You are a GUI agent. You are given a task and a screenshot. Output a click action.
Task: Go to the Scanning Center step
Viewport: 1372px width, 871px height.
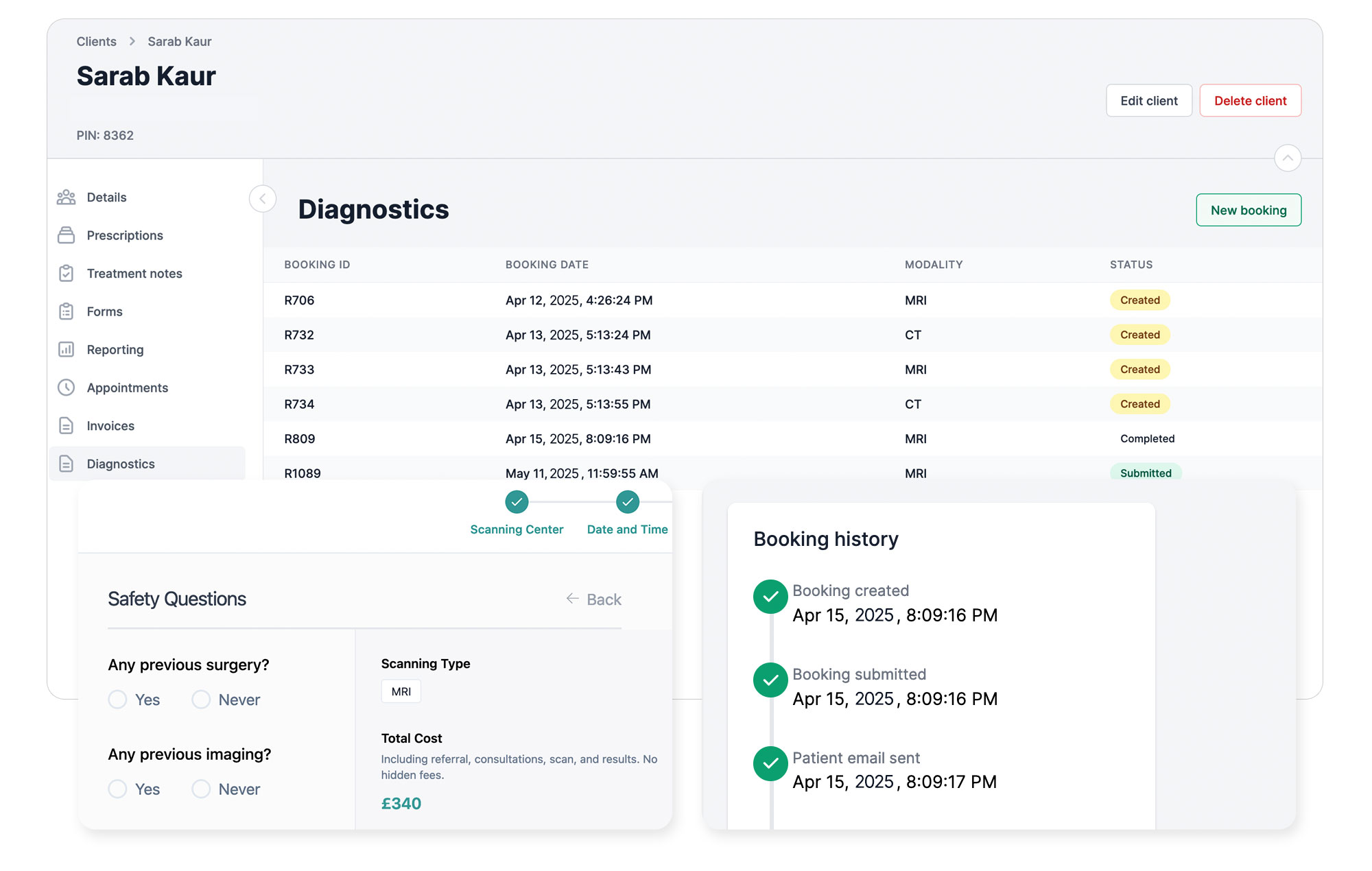517,503
